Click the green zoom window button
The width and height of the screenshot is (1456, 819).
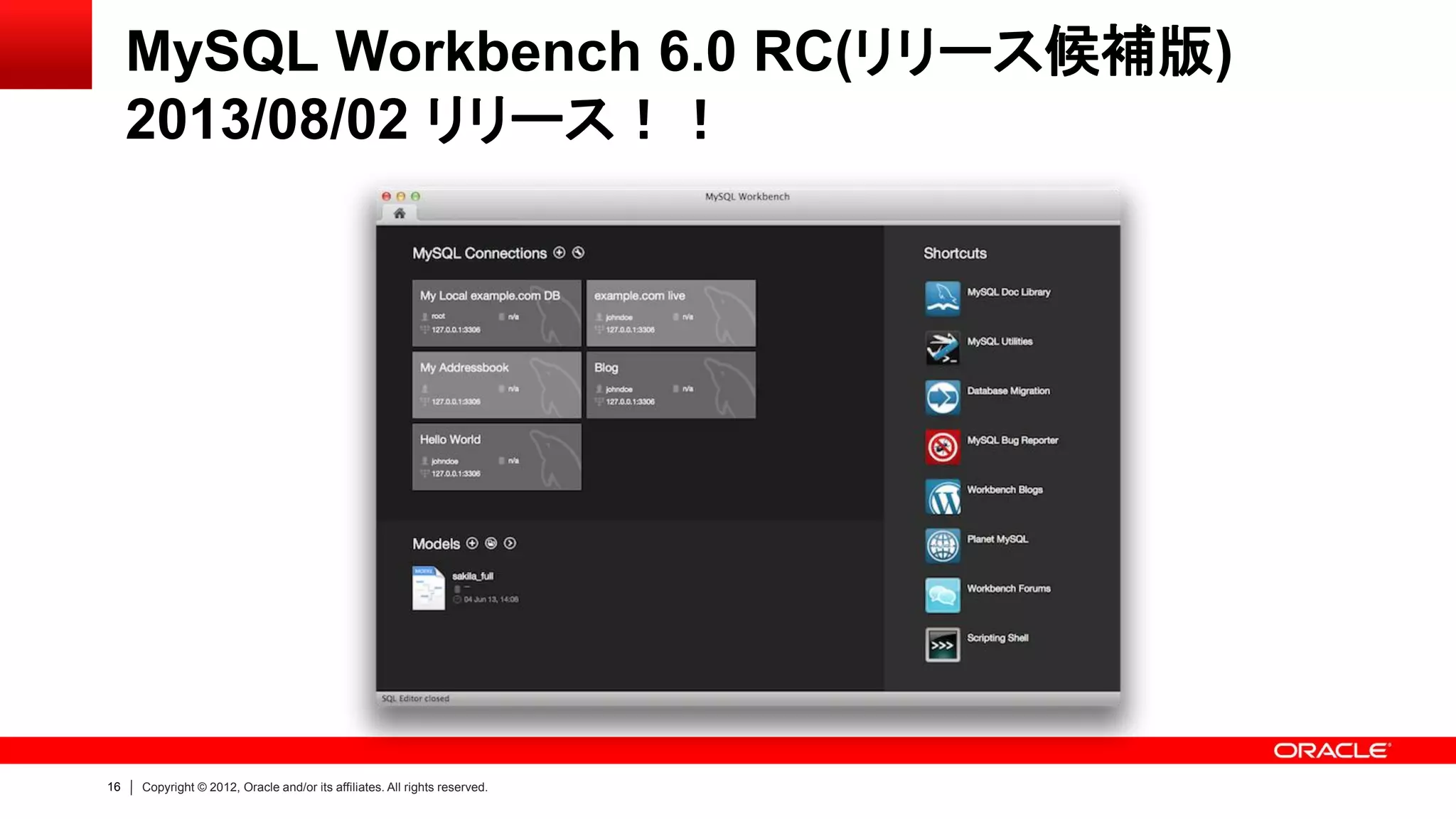tap(416, 196)
